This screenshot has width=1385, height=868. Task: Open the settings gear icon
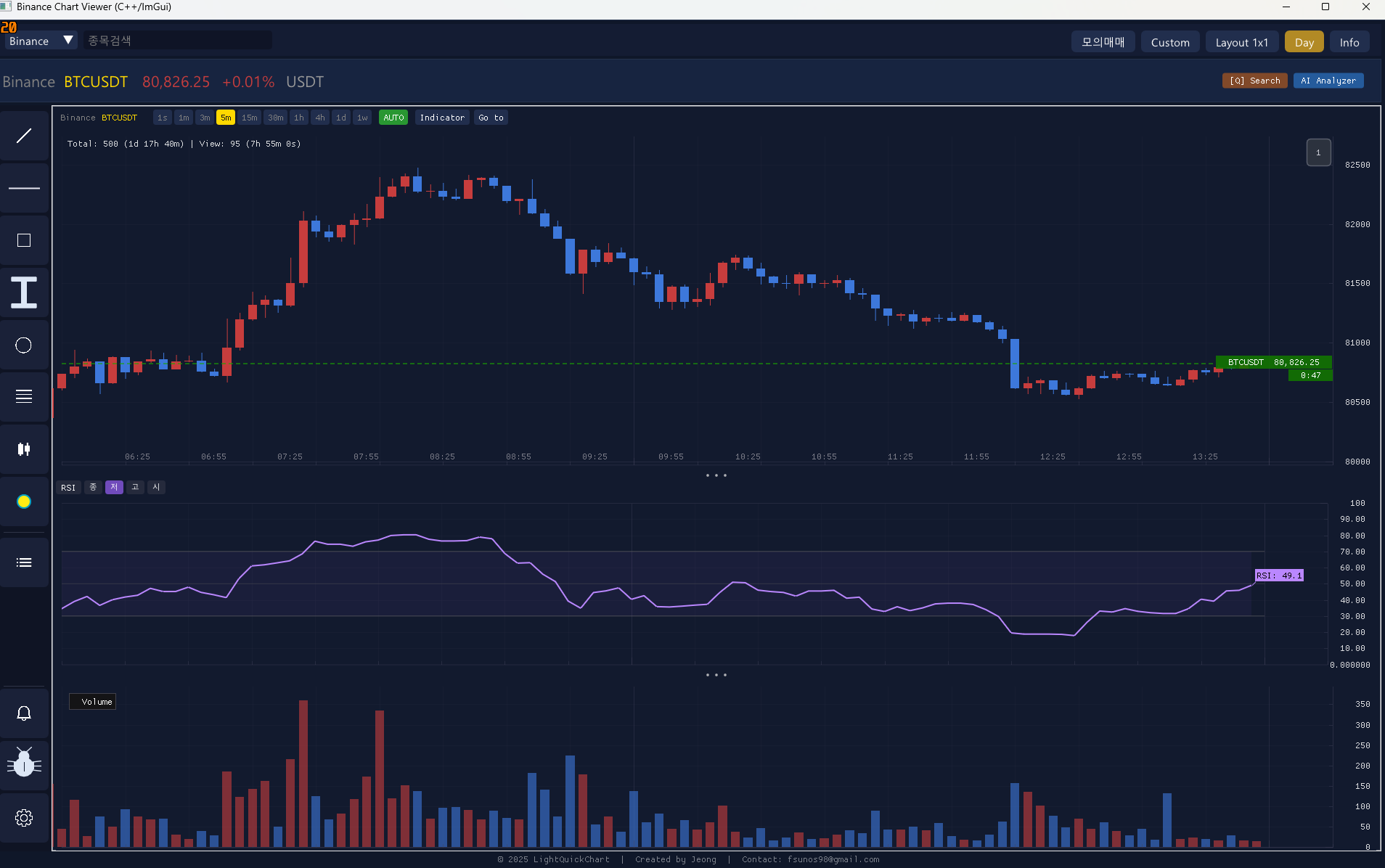(24, 818)
